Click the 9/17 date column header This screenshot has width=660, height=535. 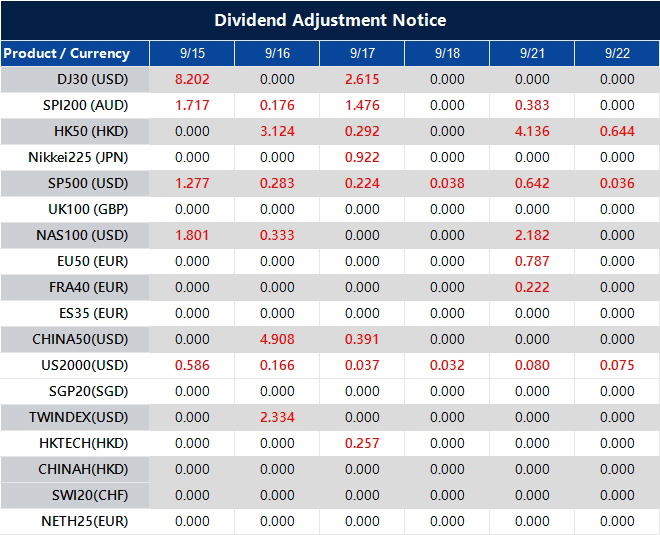(362, 53)
